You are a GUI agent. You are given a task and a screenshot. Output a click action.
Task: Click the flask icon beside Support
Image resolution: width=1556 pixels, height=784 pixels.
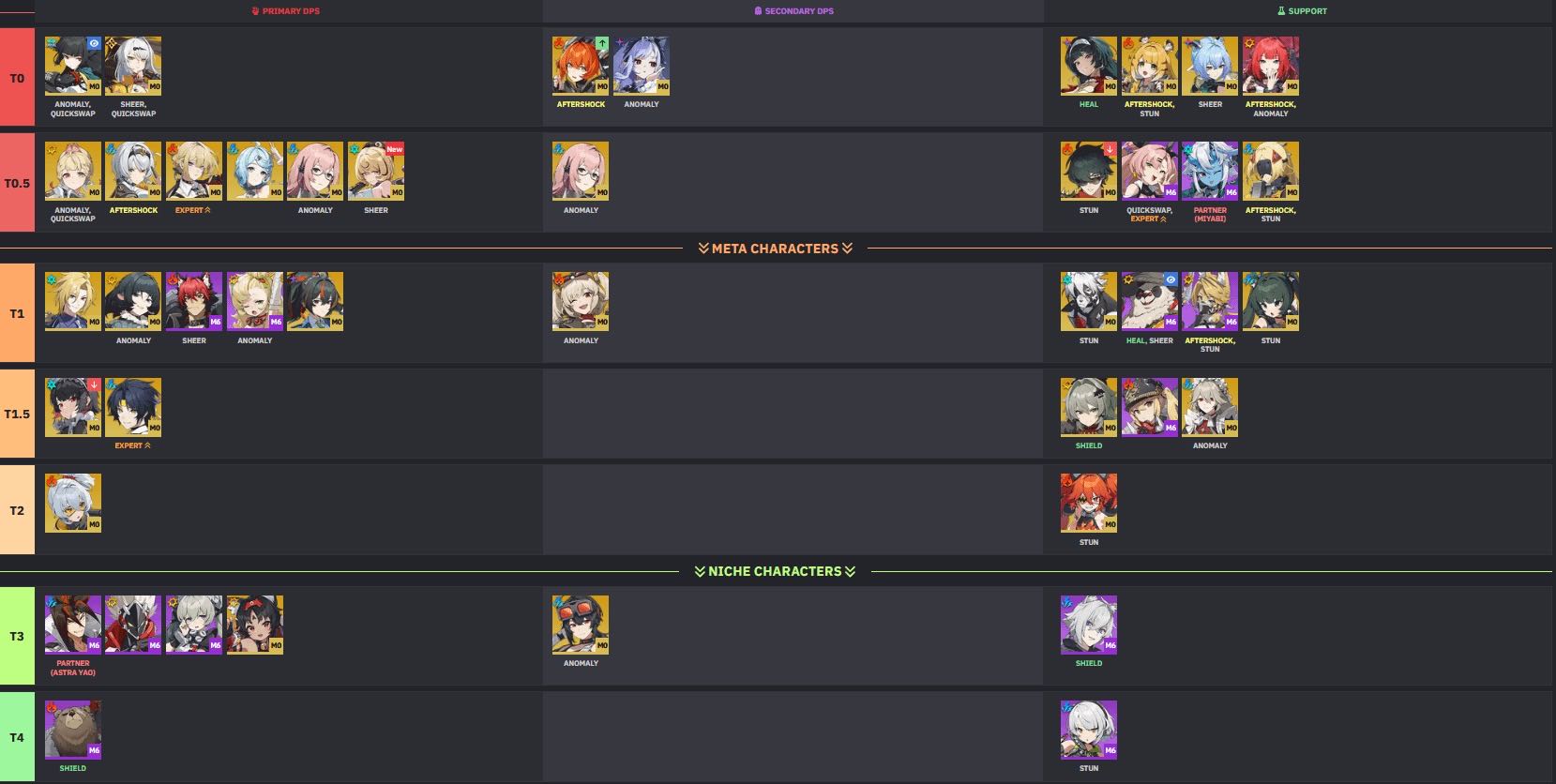pos(1280,11)
